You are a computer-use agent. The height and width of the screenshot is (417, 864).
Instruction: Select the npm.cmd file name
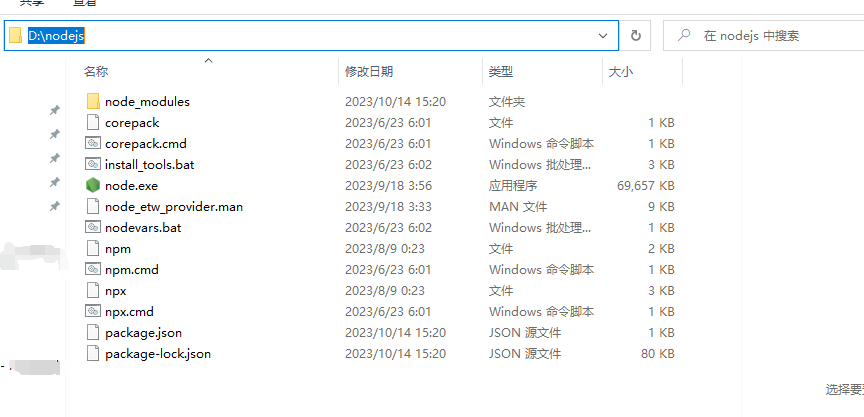[x=132, y=269]
